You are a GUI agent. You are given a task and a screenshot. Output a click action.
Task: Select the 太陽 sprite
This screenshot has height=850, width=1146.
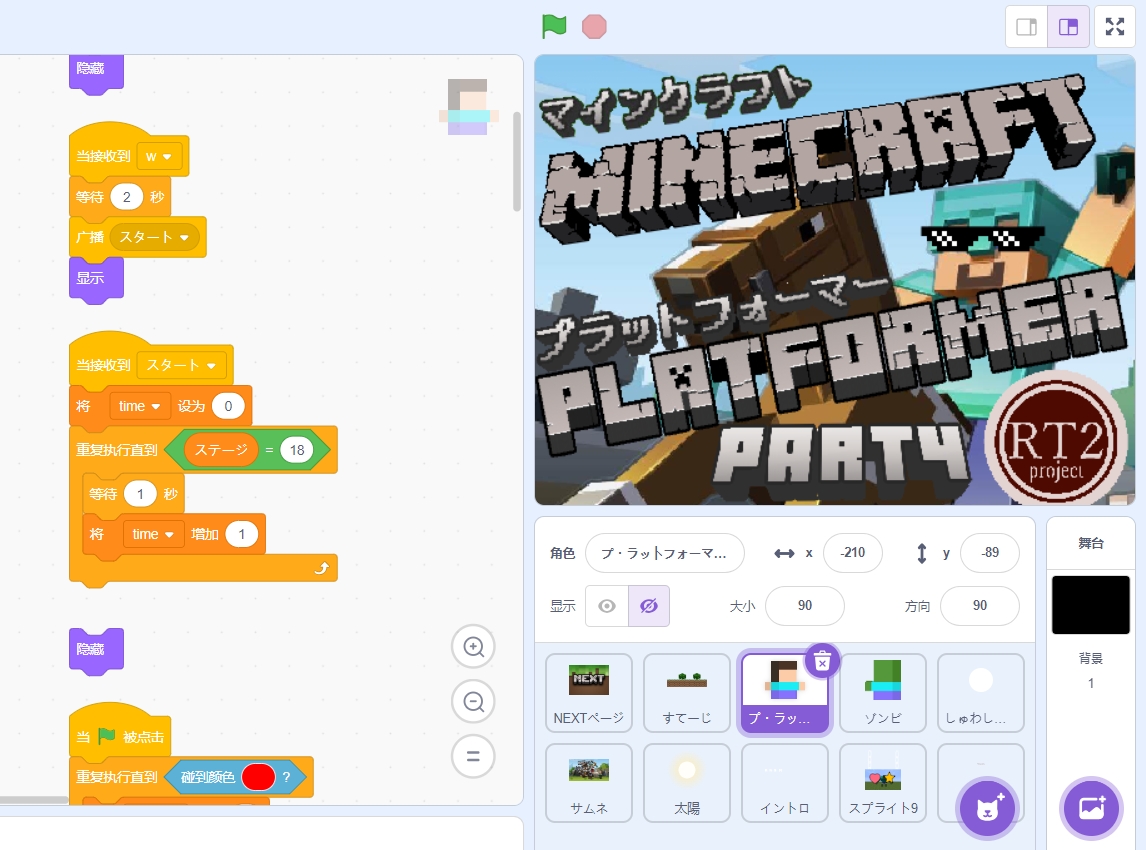(x=686, y=783)
